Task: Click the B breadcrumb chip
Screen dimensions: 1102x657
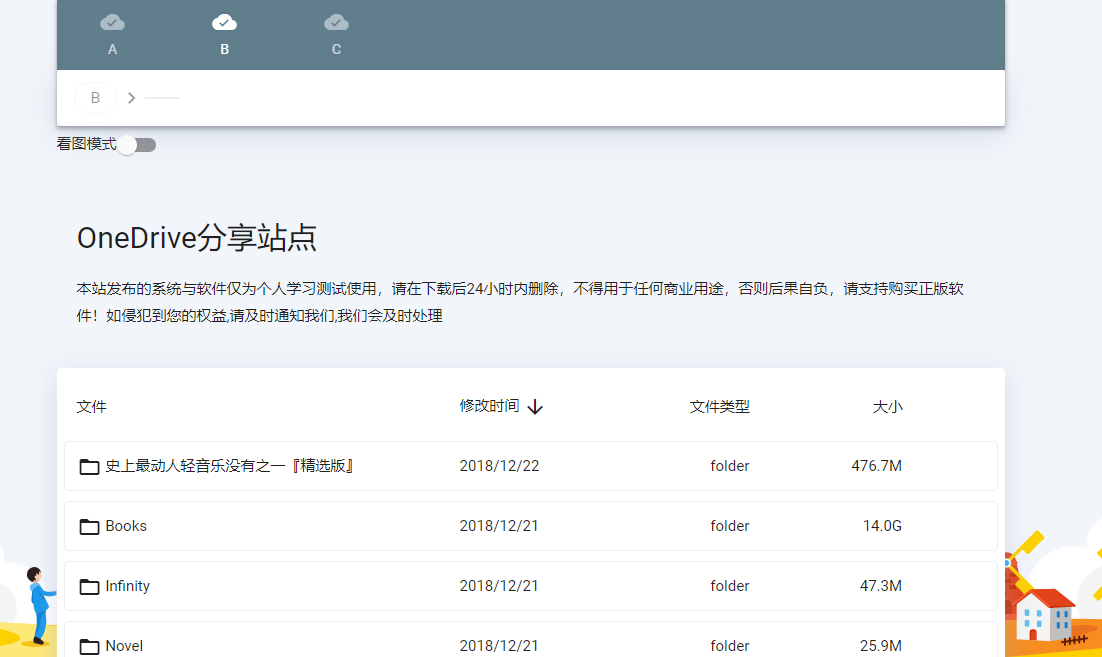Action: (x=95, y=98)
